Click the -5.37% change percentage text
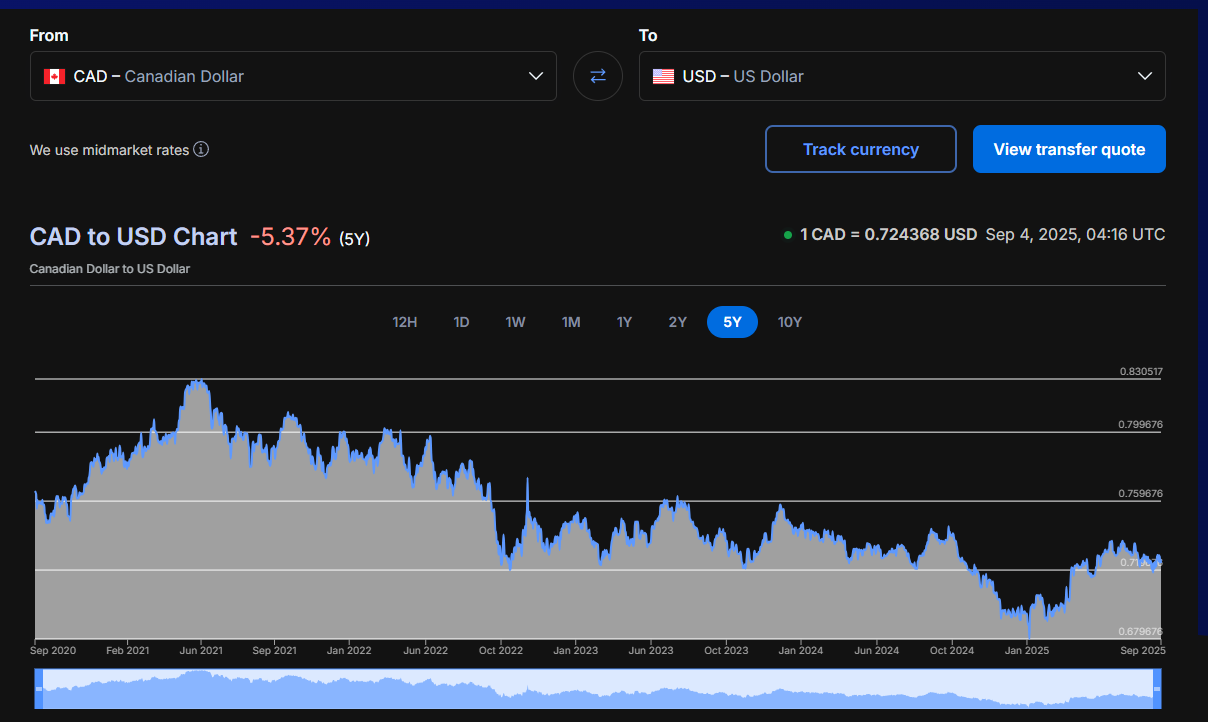The image size is (1208, 722). 290,237
